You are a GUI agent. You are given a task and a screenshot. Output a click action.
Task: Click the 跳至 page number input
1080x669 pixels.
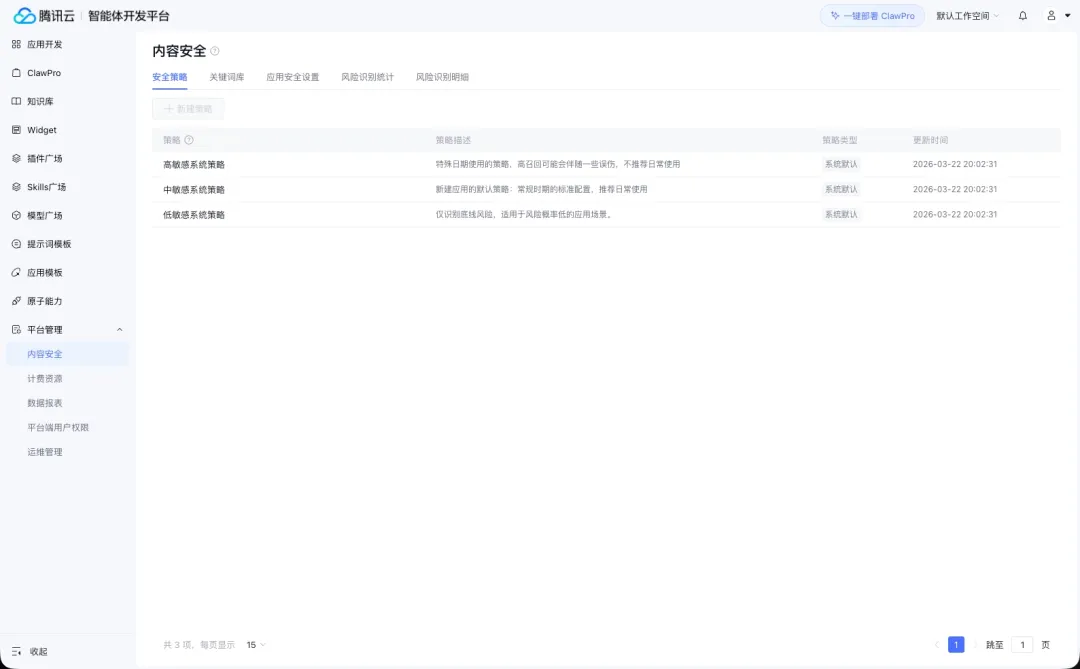pos(1022,645)
